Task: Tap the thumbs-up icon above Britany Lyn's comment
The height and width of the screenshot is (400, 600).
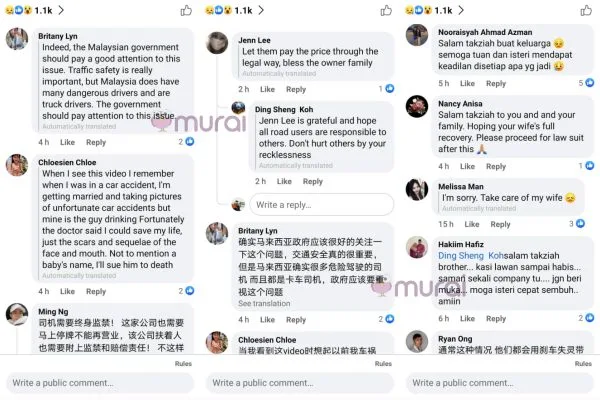Action: tap(186, 10)
